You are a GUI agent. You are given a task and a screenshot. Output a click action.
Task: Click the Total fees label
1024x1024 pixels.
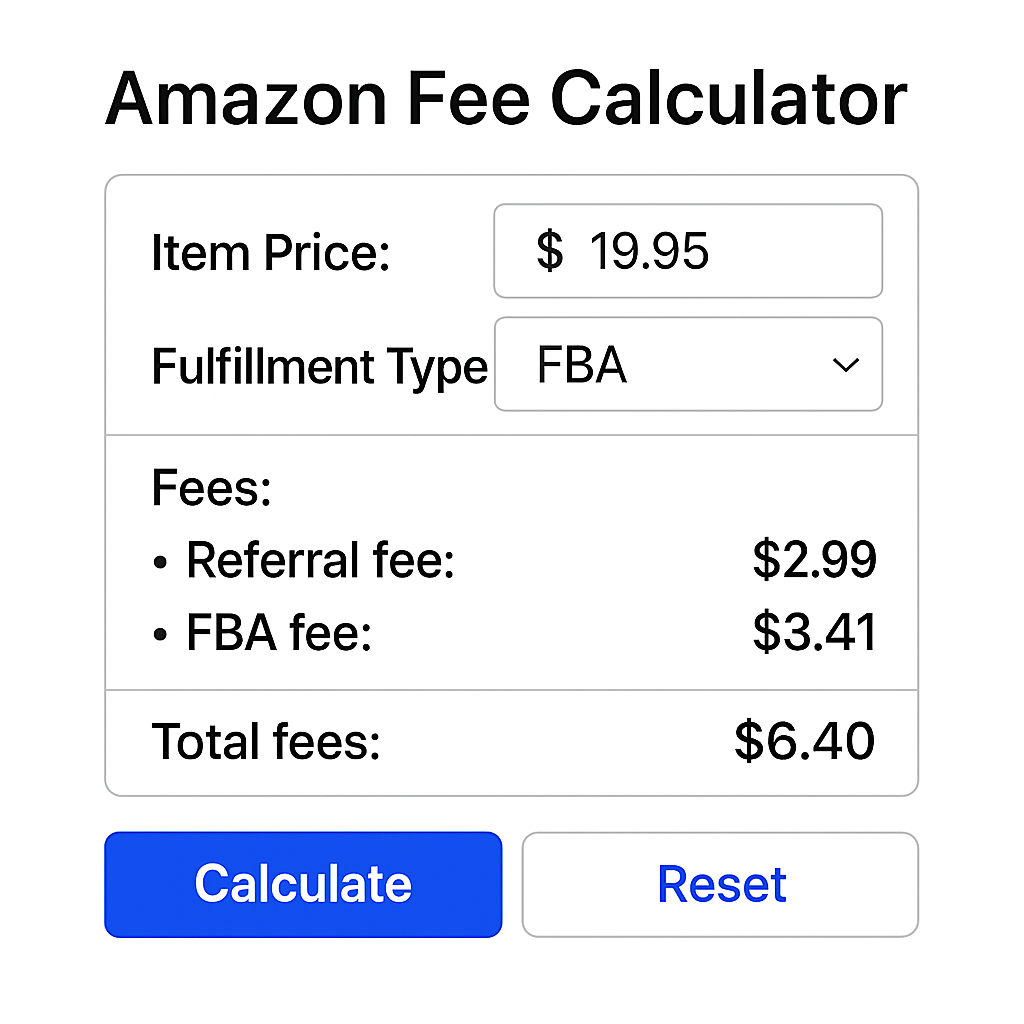coord(266,743)
